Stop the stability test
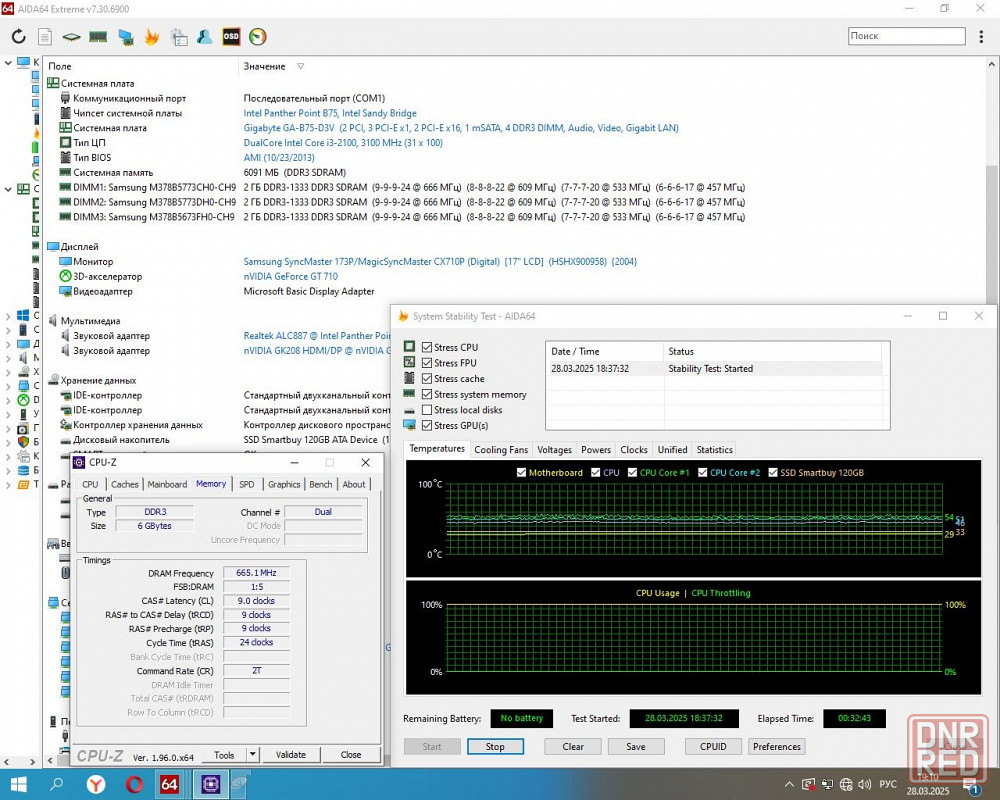Viewport: 1000px width, 800px height. [495, 746]
